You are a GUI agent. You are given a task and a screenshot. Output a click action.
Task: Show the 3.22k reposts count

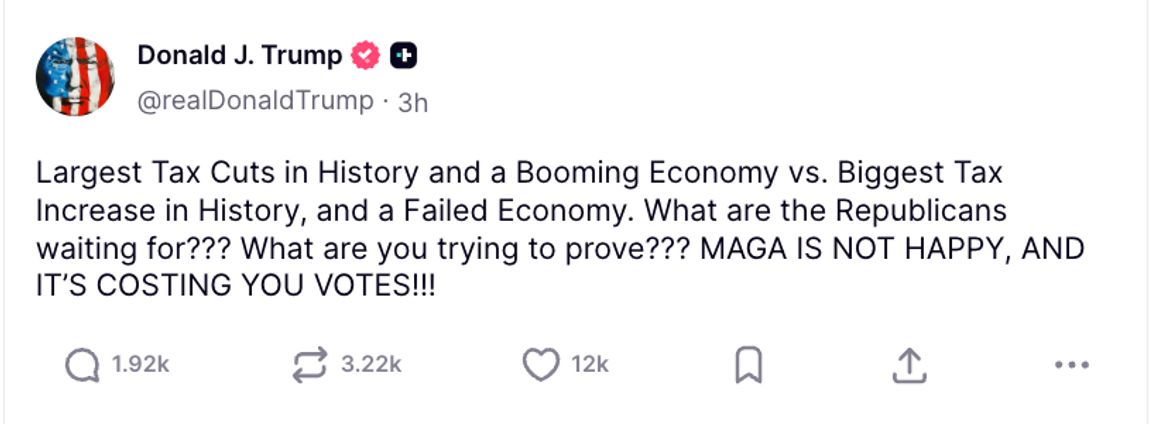[371, 366]
